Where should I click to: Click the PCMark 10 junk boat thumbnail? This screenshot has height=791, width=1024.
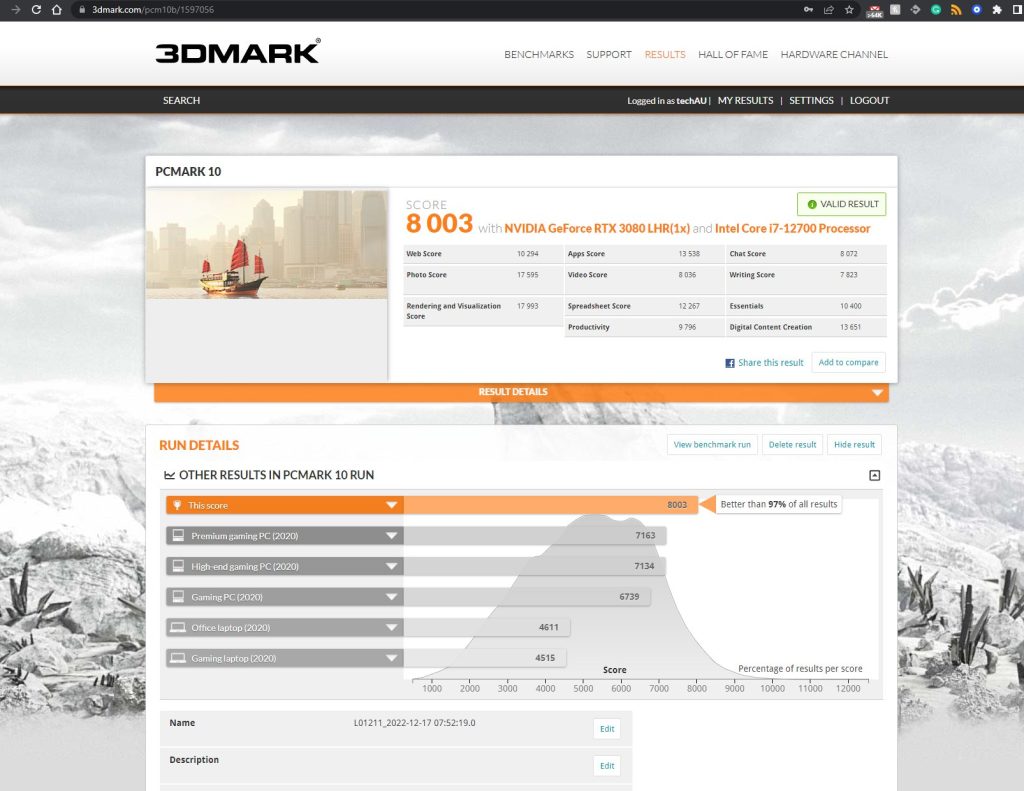click(x=267, y=244)
